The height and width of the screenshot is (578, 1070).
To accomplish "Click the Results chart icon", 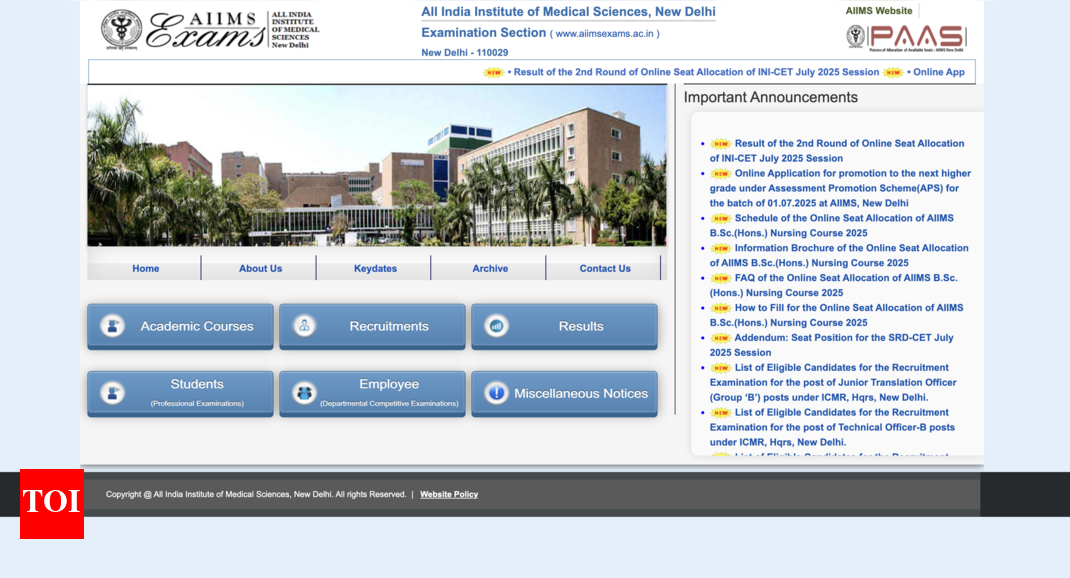I will coord(496,326).
